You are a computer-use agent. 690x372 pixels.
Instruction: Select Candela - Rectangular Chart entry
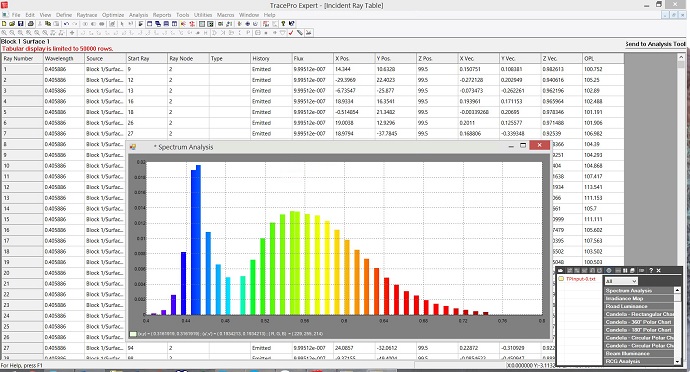coord(639,314)
